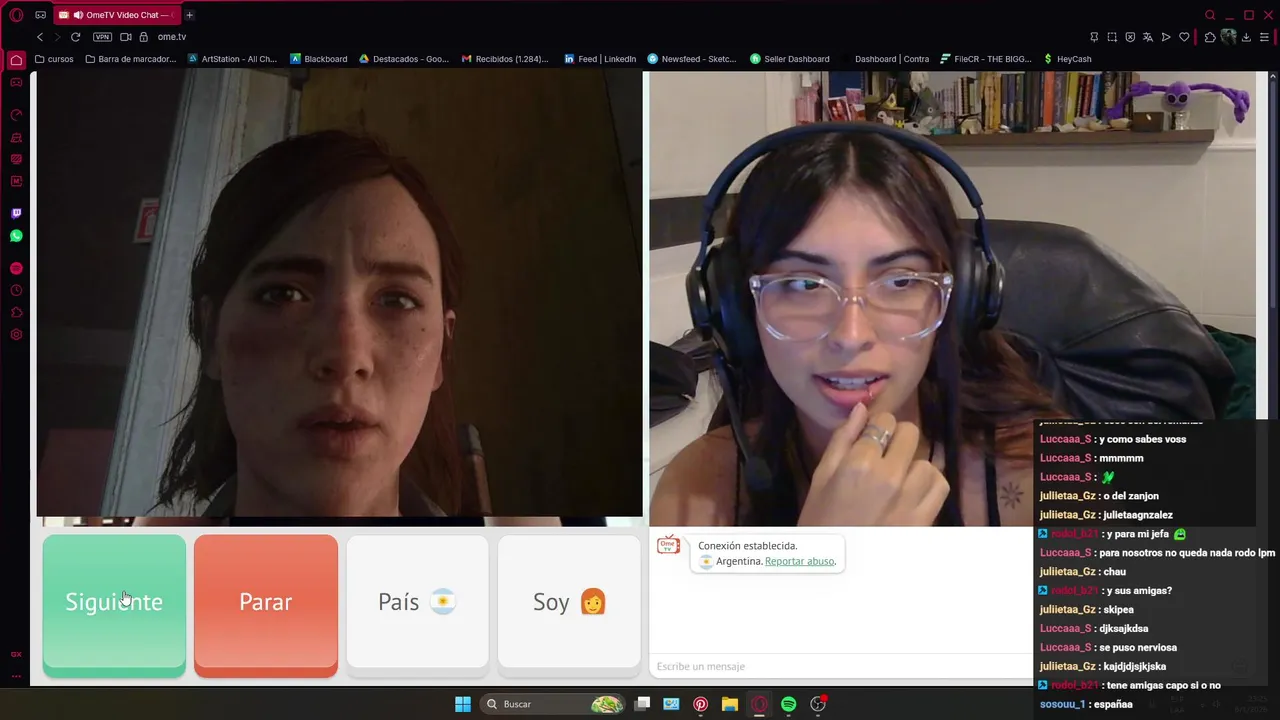The image size is (1280, 720).
Task: Open Task View on taskbar
Action: [643, 704]
